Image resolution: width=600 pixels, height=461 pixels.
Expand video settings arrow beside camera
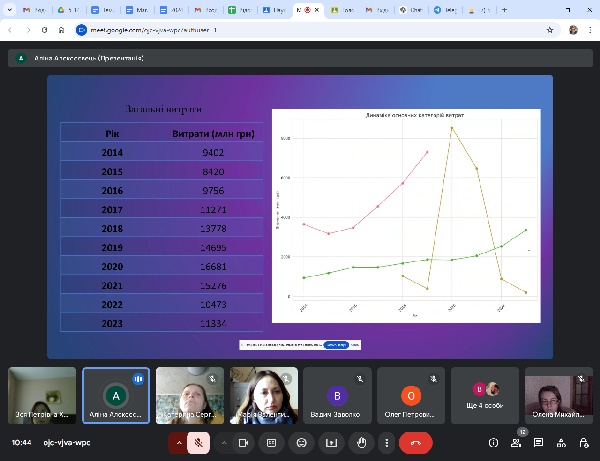click(x=225, y=442)
